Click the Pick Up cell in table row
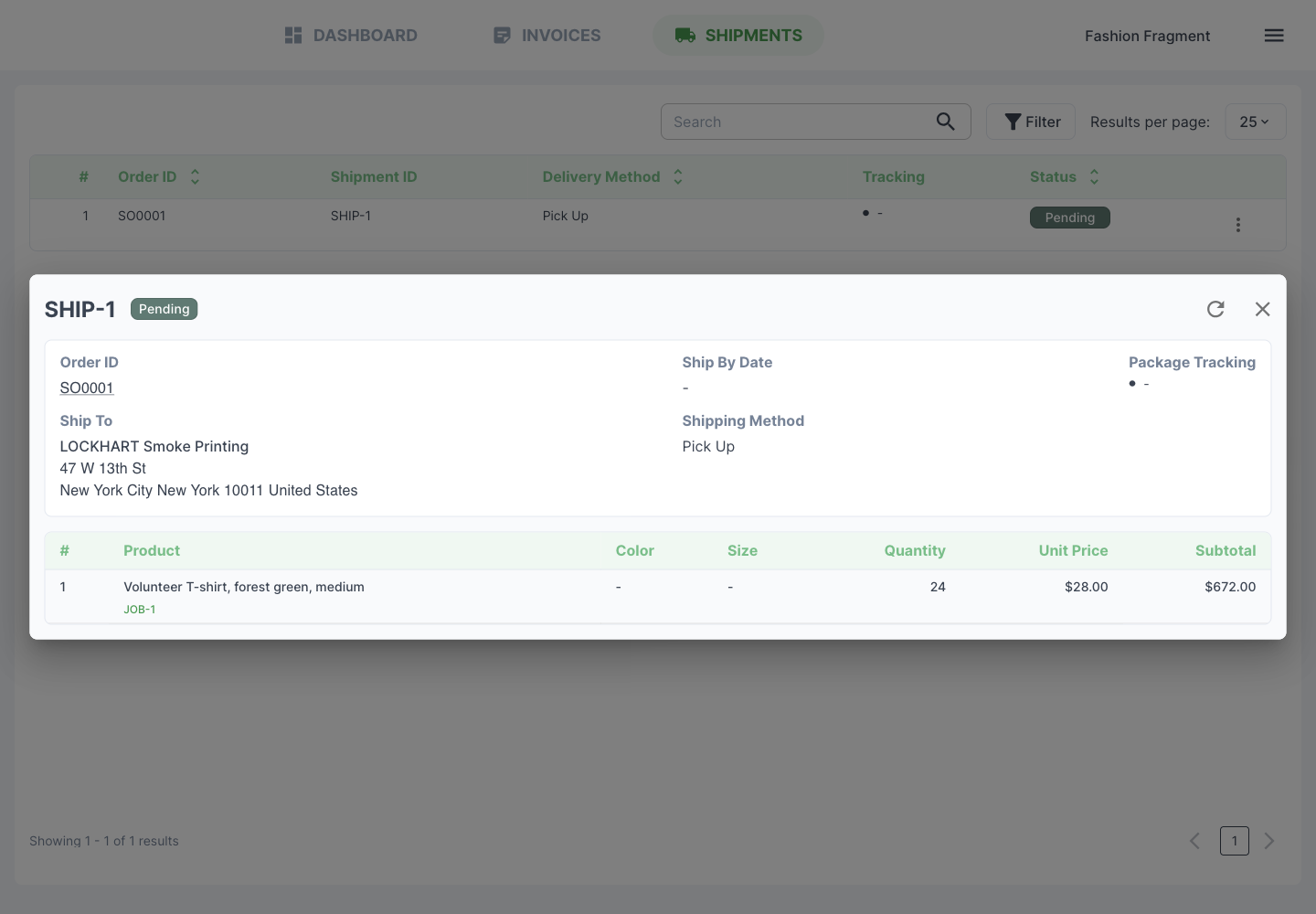 pos(566,216)
